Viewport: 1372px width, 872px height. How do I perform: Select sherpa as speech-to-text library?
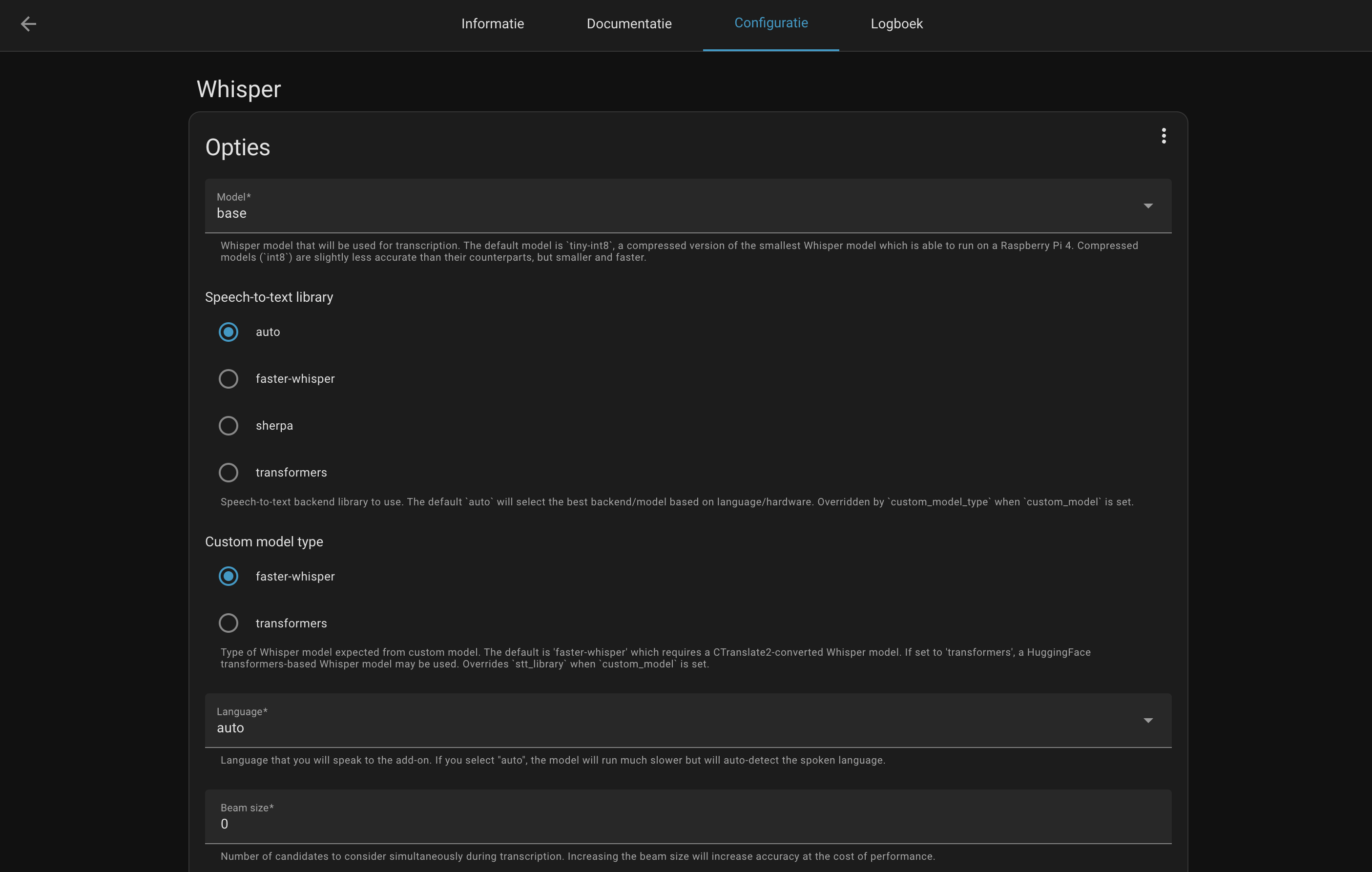(x=228, y=425)
